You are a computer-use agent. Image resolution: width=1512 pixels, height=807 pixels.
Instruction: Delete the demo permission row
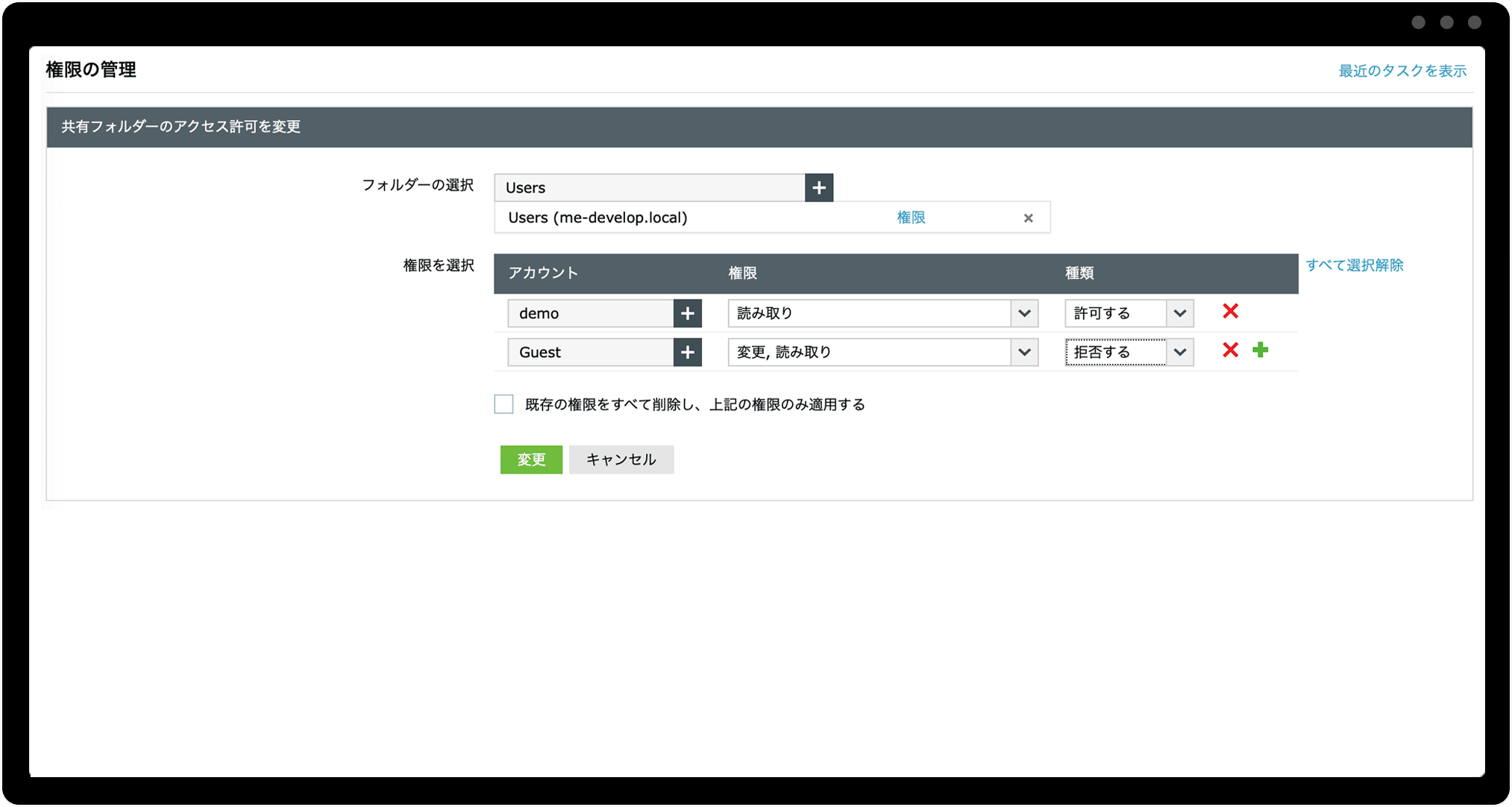[x=1230, y=312]
